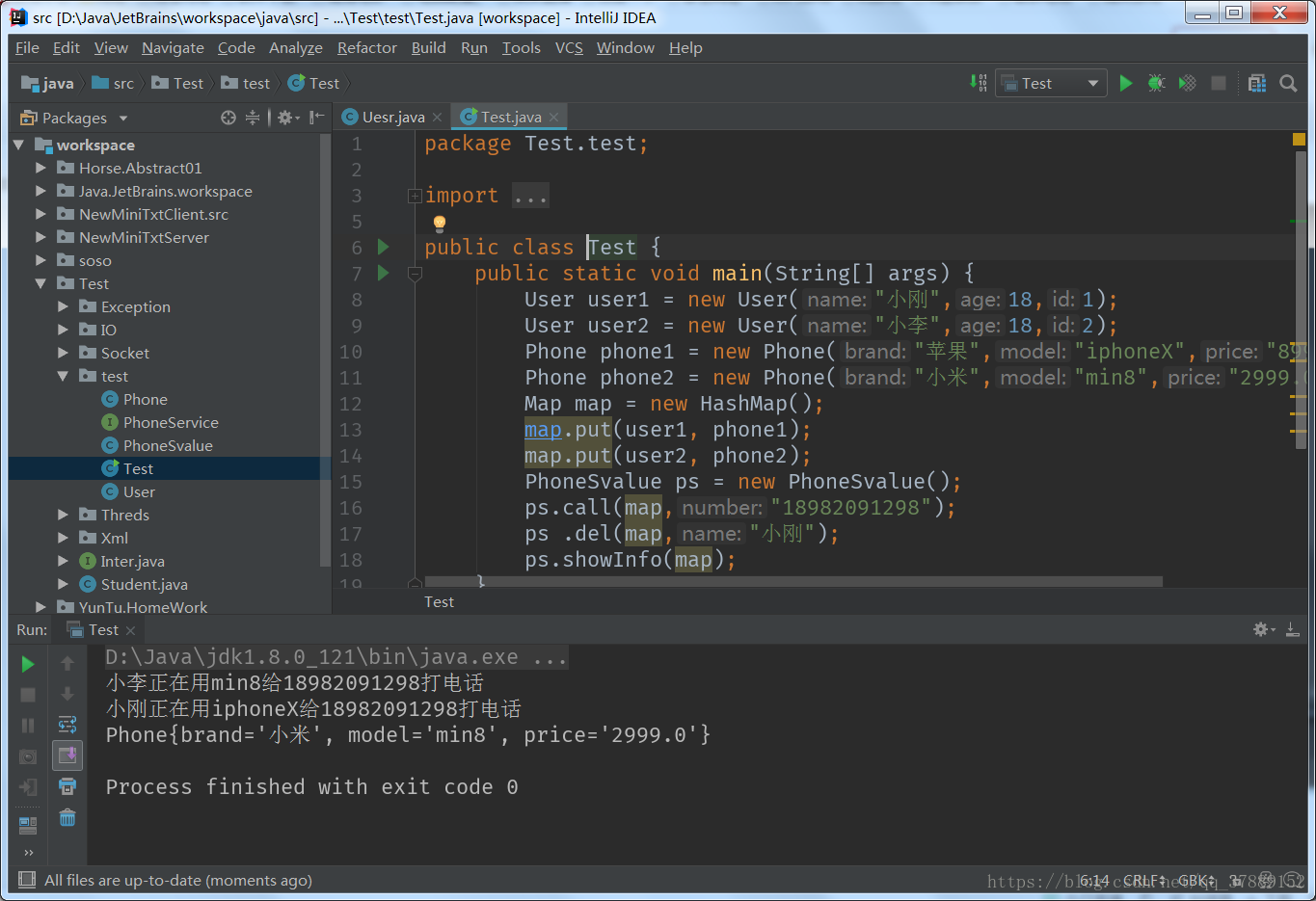Screen dimensions: 1316x901
Task: Switch to the Uesr.java editor tab
Action: pos(393,117)
